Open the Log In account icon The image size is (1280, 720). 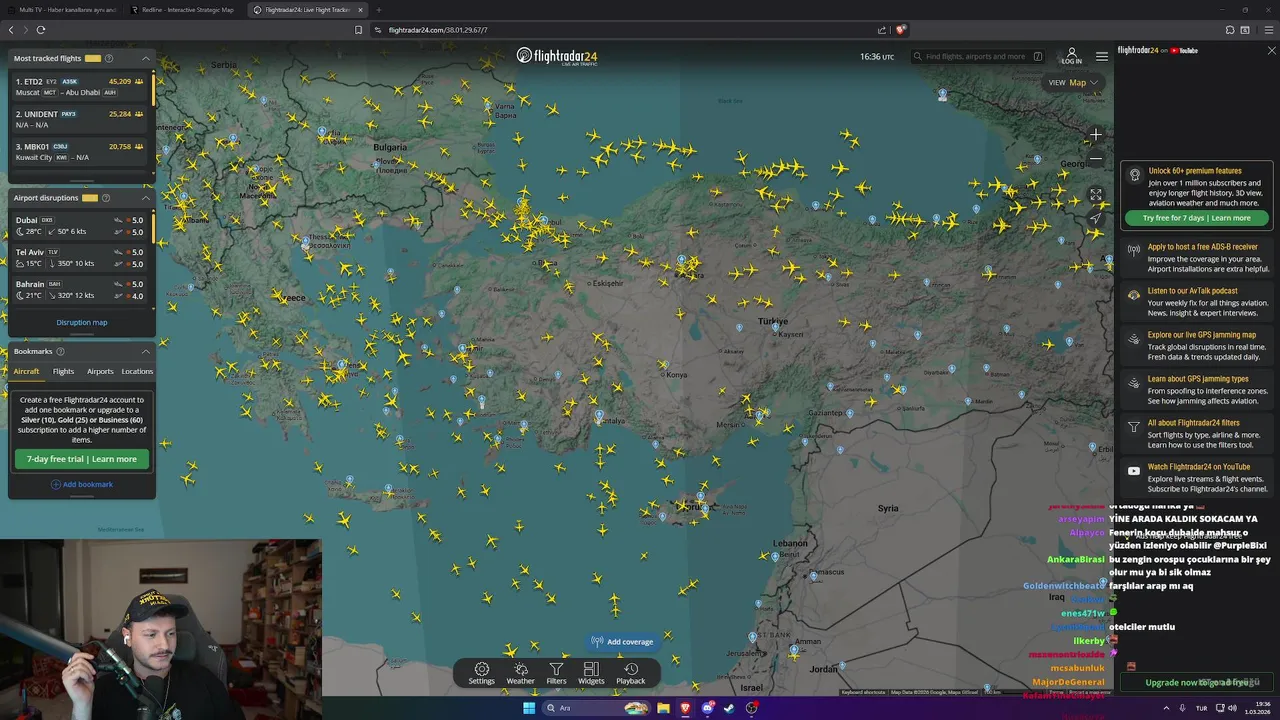click(1072, 56)
